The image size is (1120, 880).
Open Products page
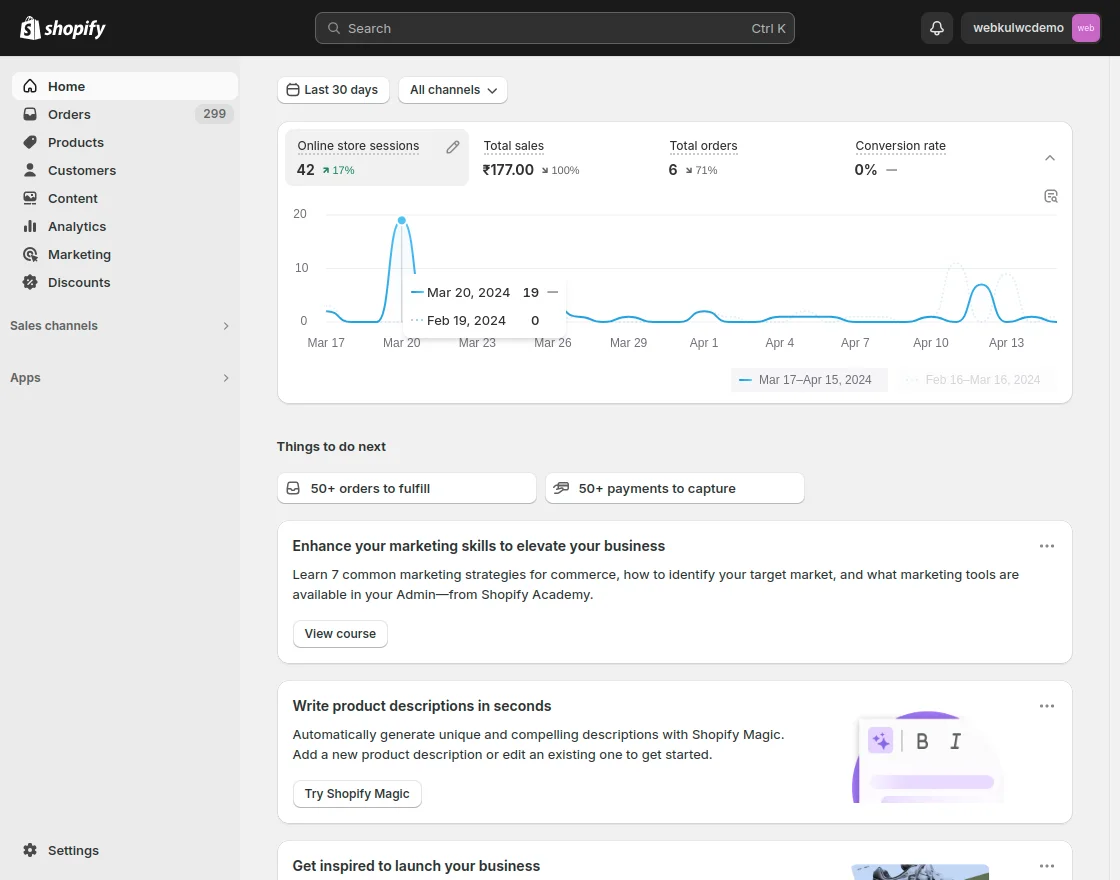click(125, 142)
